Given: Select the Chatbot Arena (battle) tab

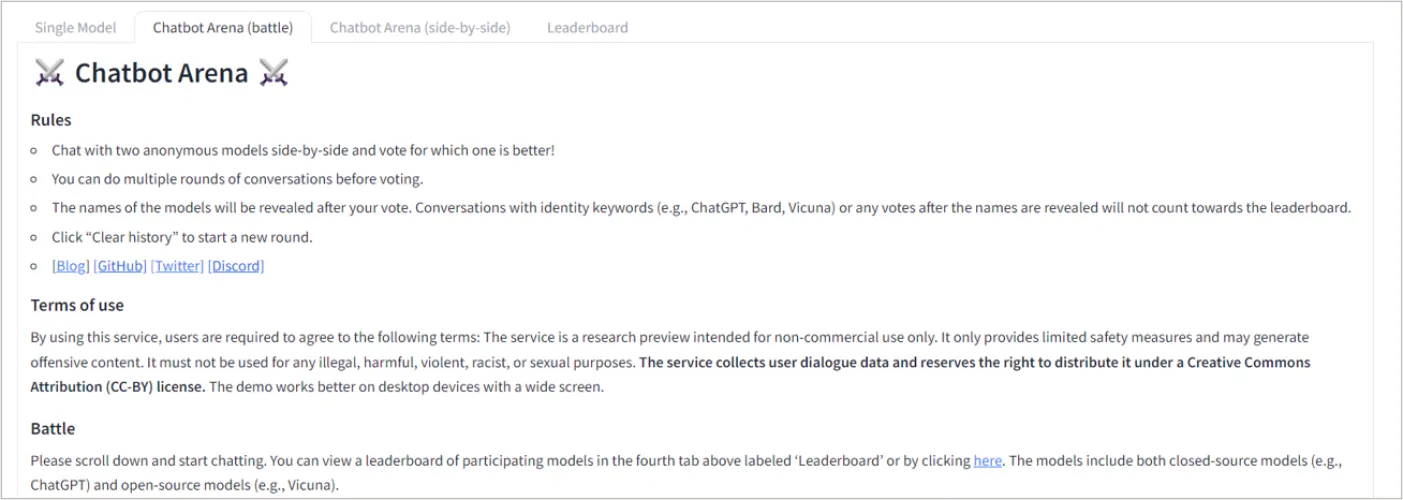Looking at the screenshot, I should click(x=223, y=28).
